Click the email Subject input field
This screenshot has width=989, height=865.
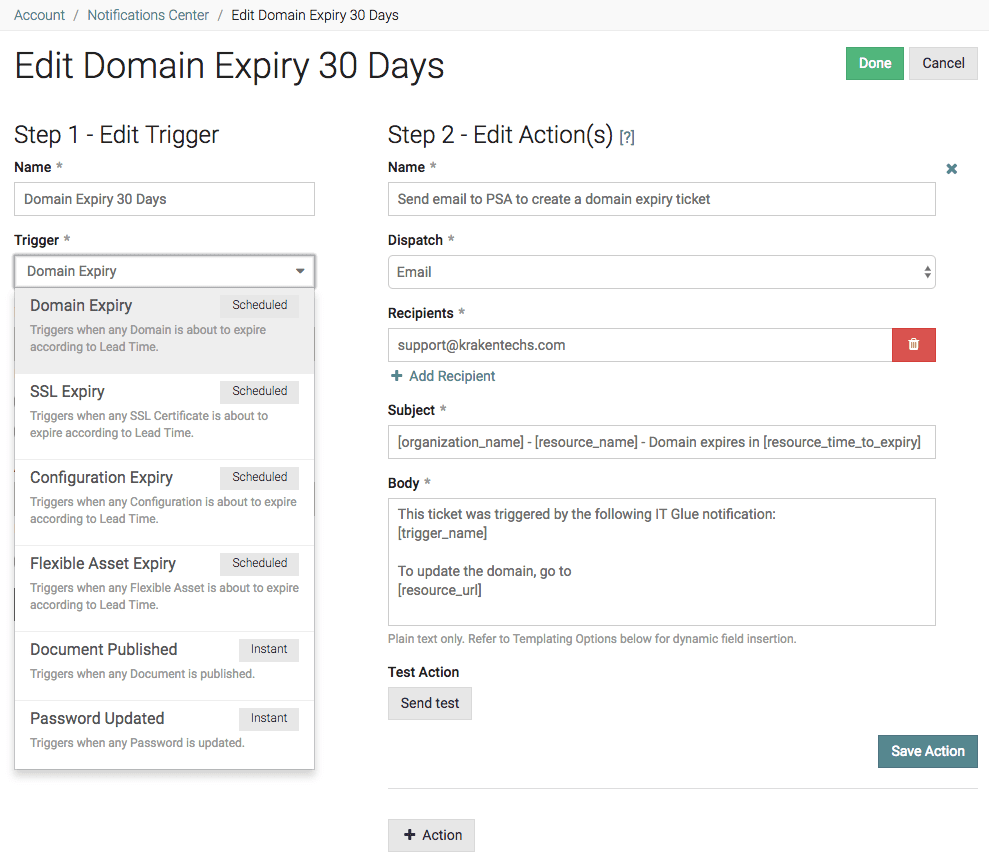pyautogui.click(x=661, y=442)
